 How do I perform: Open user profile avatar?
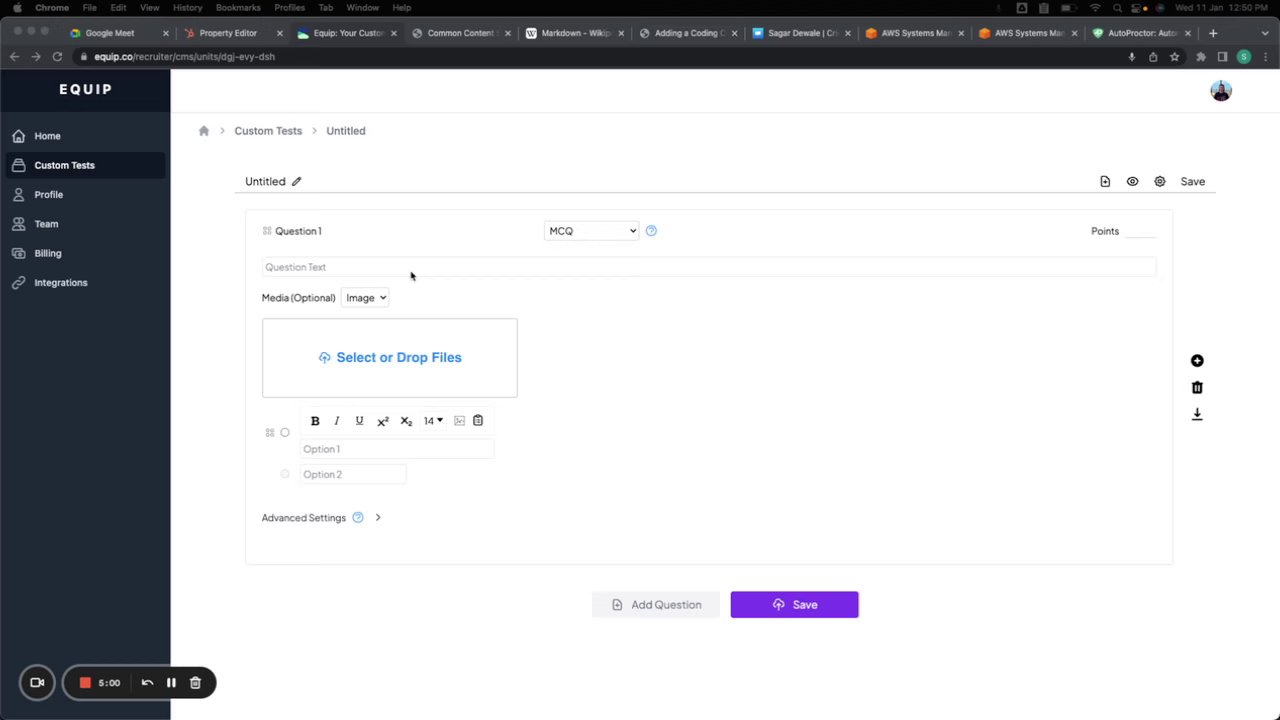[1221, 91]
